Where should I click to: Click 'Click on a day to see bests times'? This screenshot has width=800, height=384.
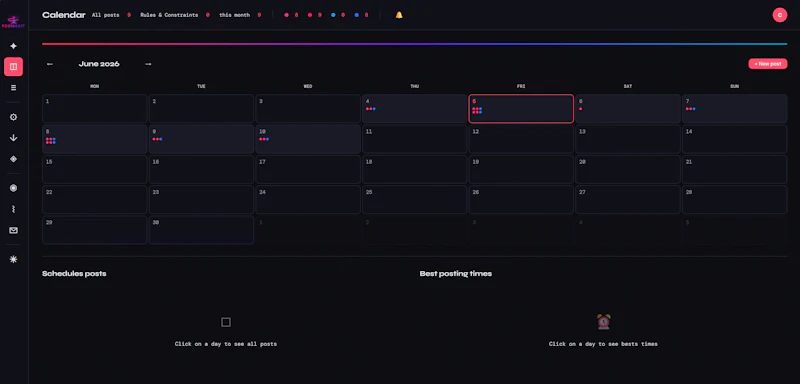tap(603, 344)
